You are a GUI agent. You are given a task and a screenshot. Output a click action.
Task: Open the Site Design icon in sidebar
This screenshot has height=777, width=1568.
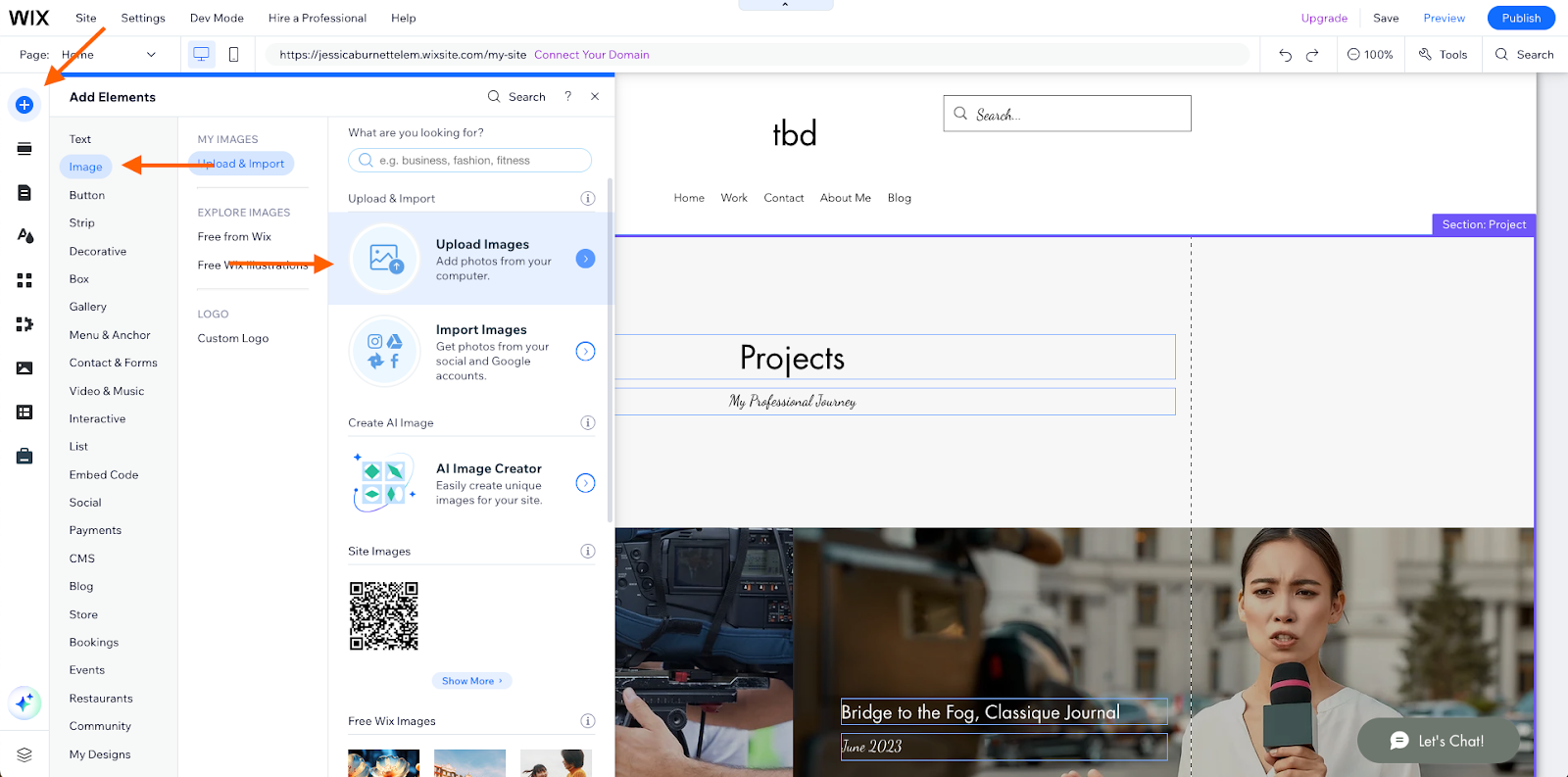(24, 236)
